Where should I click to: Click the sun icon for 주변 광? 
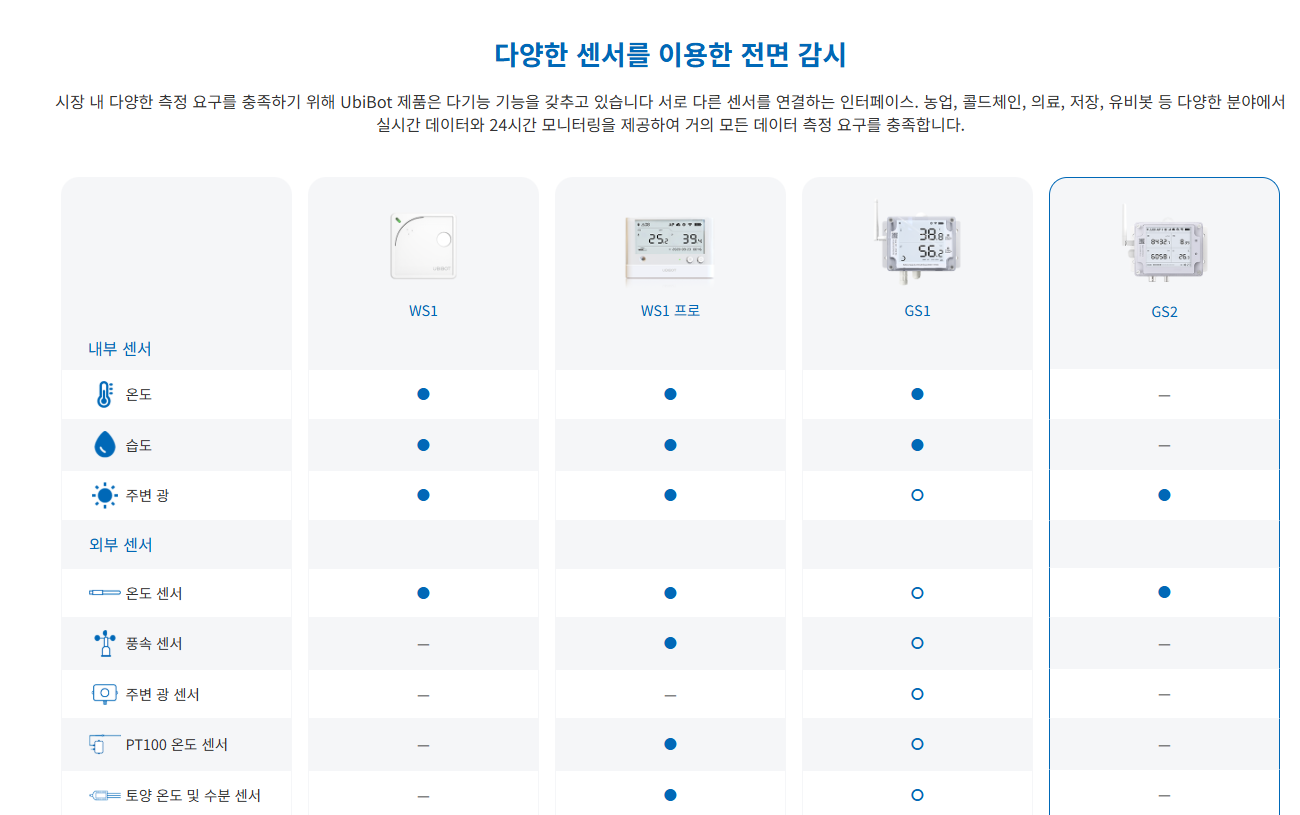[x=105, y=495]
